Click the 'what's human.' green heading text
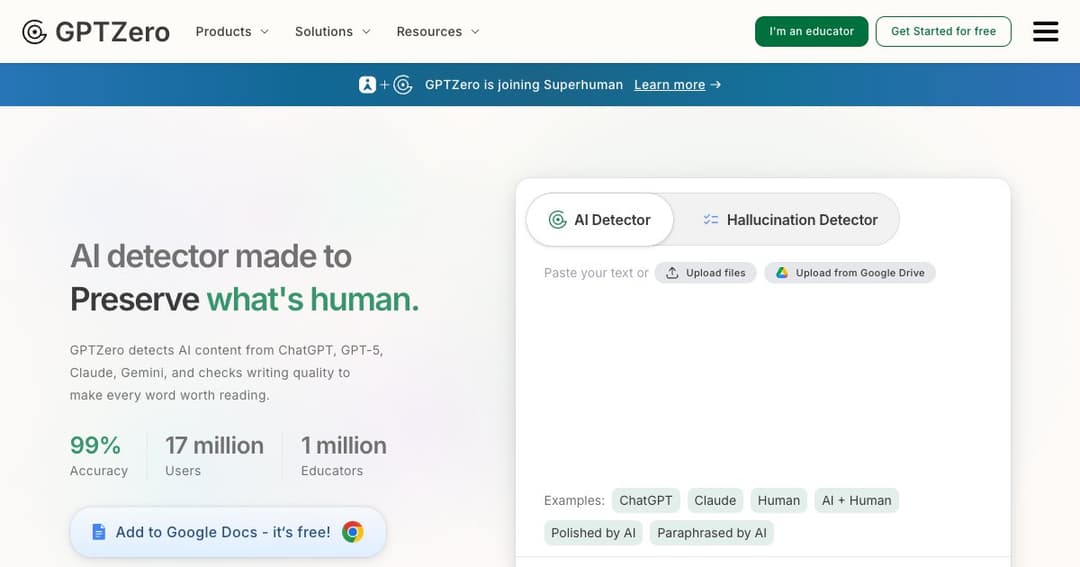This screenshot has width=1080, height=567. pos(313,299)
